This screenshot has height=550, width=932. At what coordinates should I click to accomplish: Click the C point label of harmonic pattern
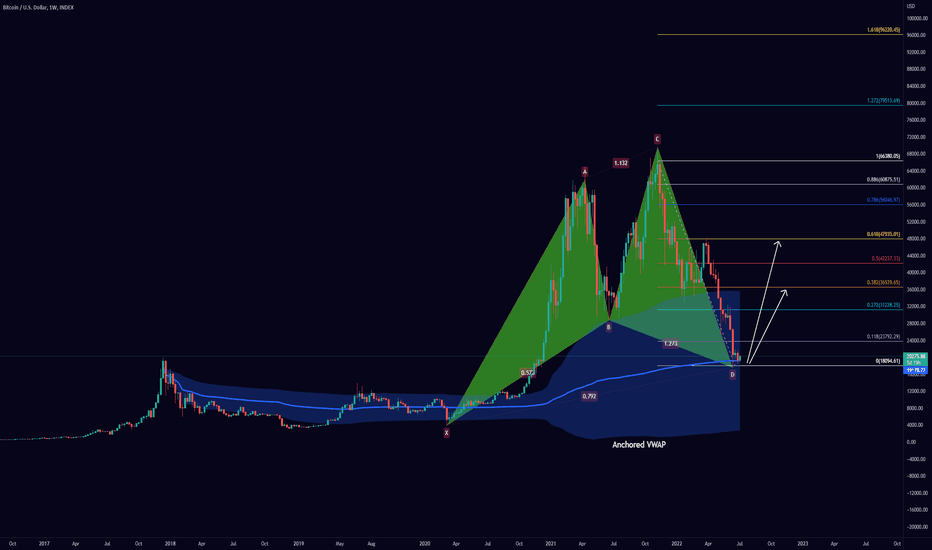click(x=657, y=139)
